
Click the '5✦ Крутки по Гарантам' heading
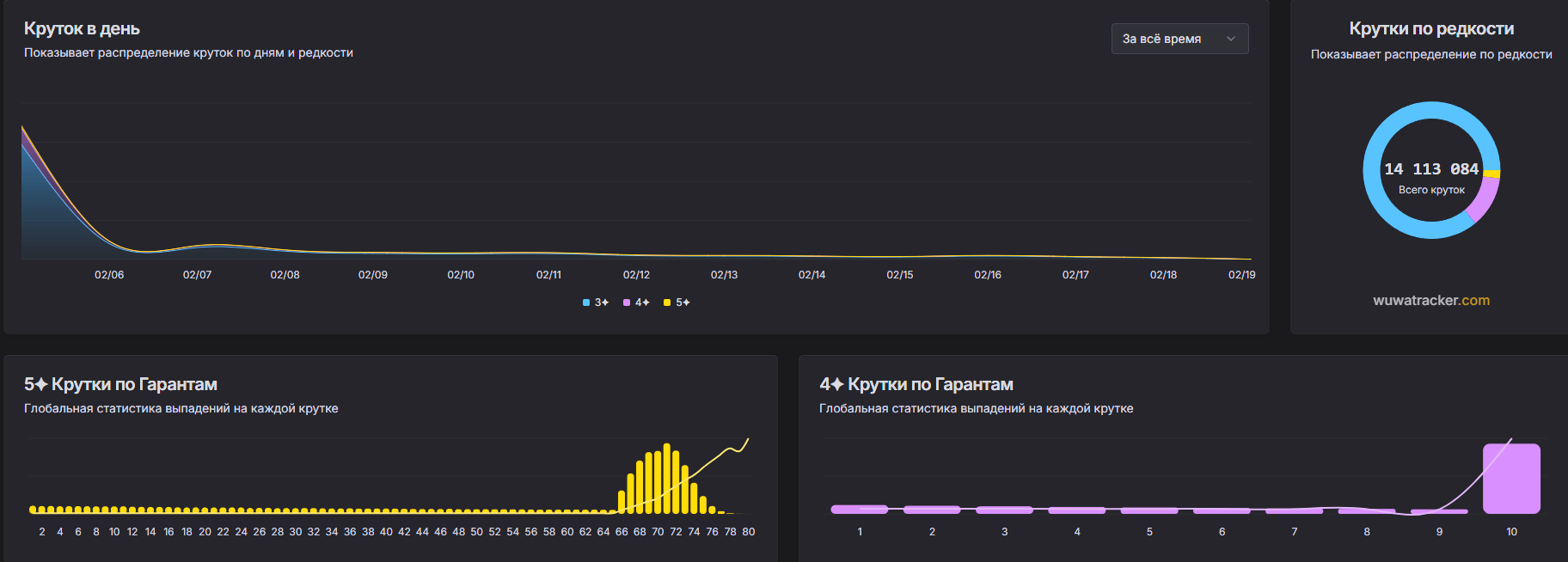tap(120, 384)
